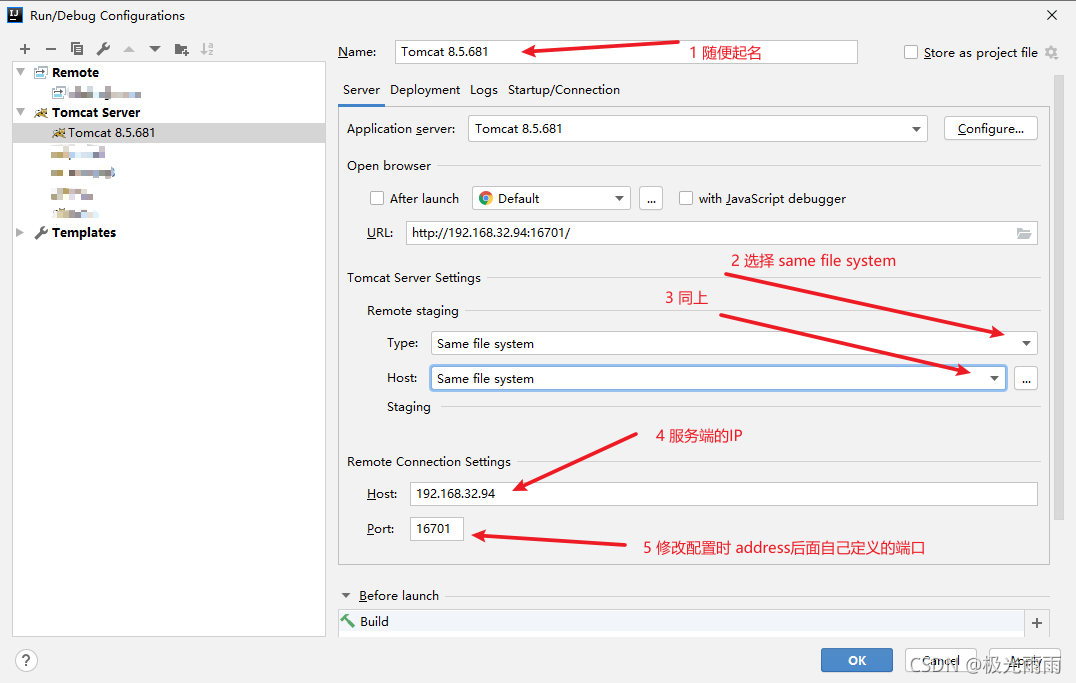This screenshot has height=683, width=1076.
Task: Collapse the Before launch section
Action: tap(346, 596)
